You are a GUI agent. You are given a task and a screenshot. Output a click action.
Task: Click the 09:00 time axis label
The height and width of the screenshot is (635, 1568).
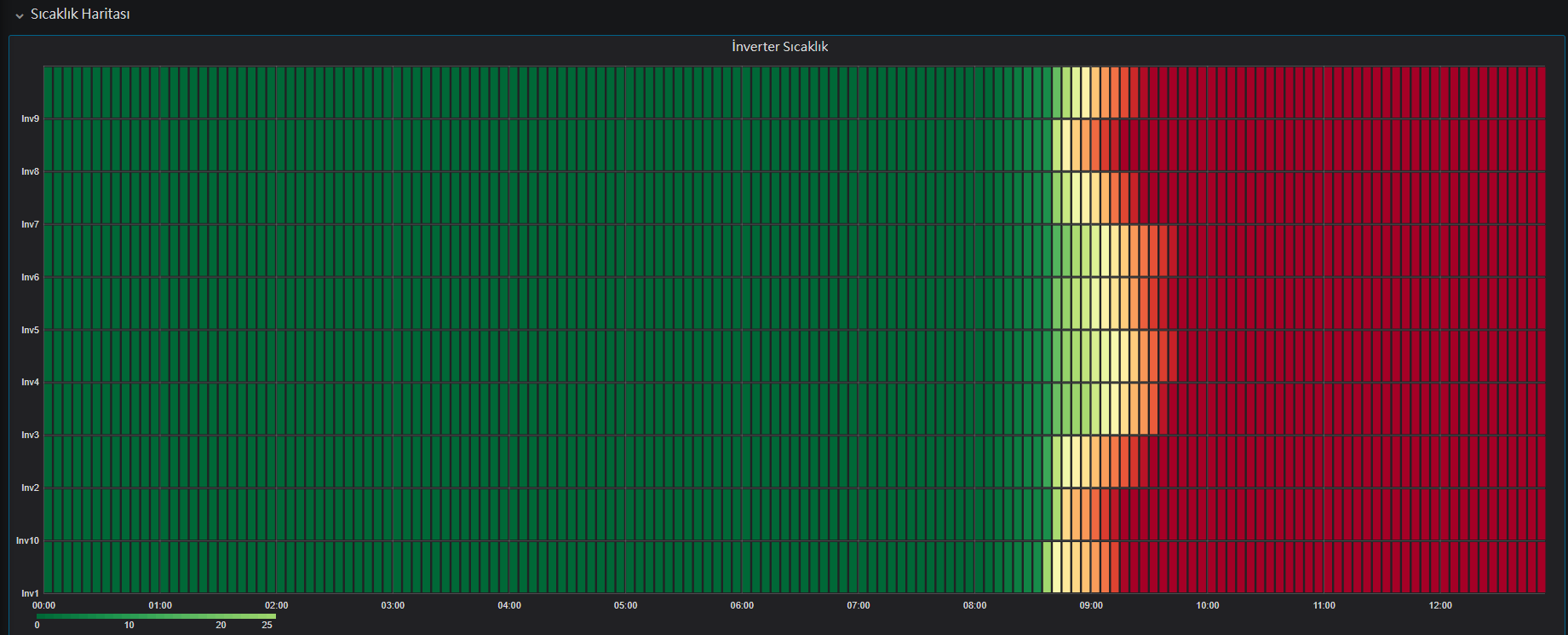point(1091,606)
